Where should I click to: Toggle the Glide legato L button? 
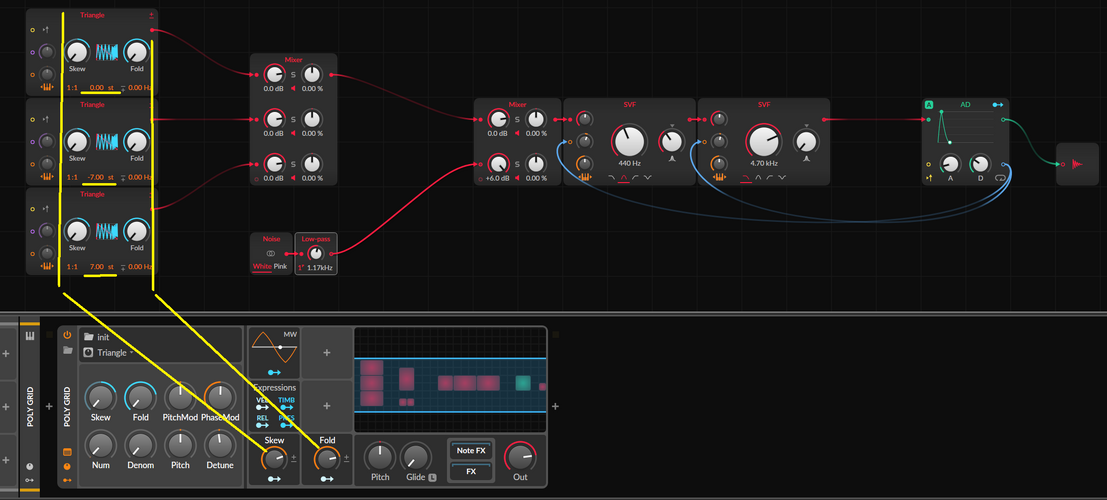(x=432, y=478)
